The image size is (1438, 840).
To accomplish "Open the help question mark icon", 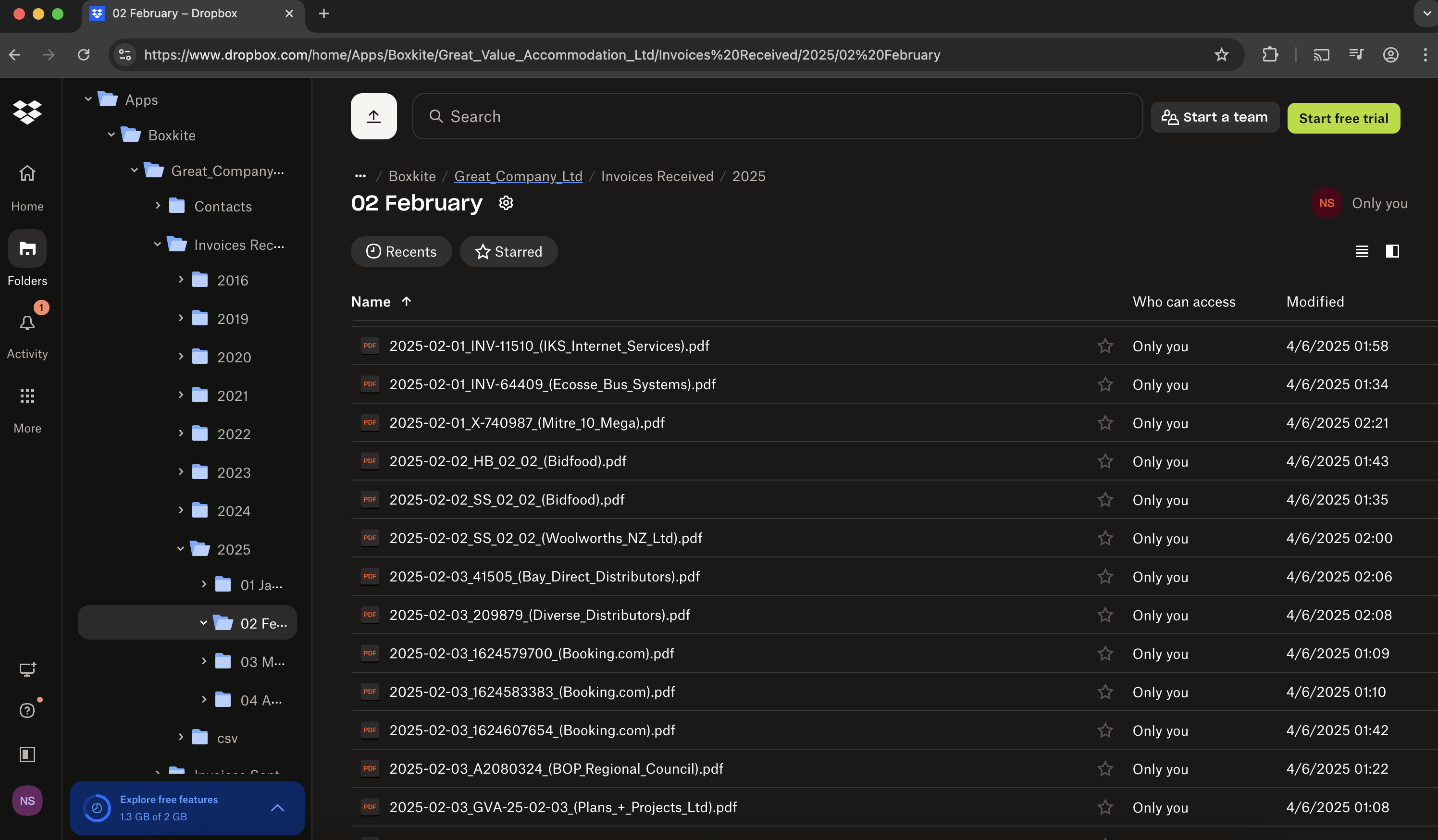I will coord(27,710).
